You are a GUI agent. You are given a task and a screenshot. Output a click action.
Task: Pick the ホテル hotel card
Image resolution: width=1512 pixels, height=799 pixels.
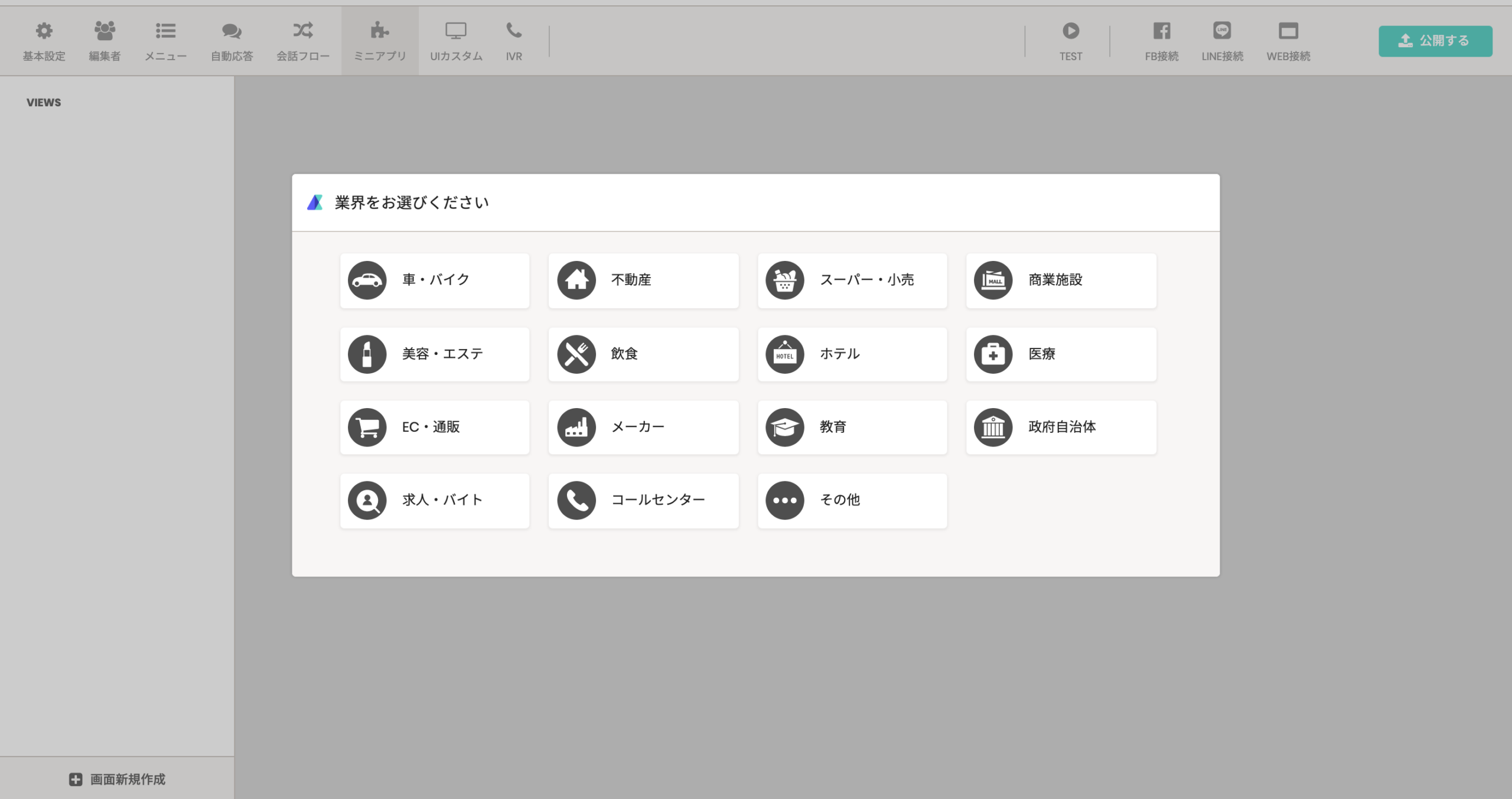(x=852, y=354)
